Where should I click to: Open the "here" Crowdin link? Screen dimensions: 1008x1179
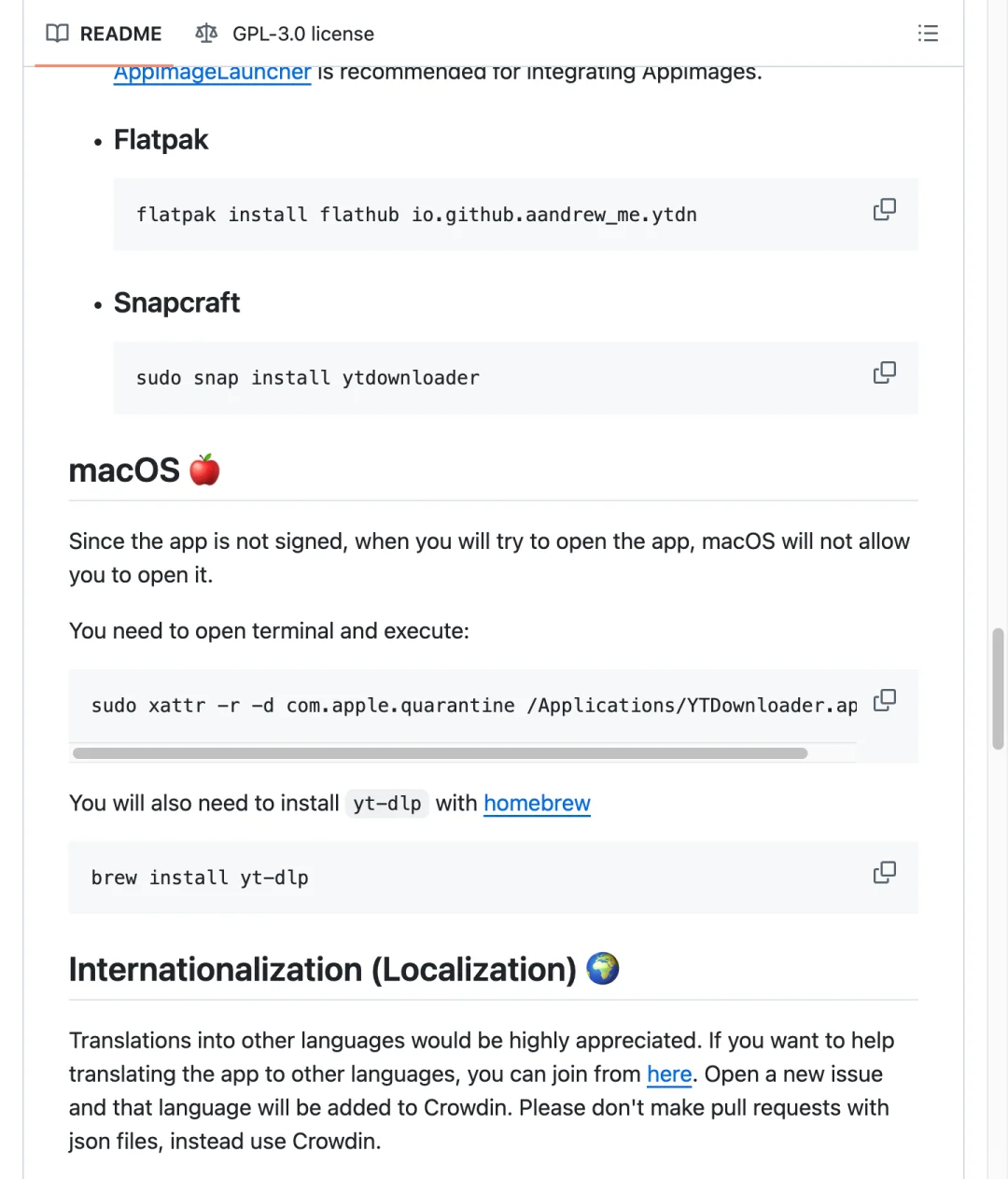[x=669, y=1074]
